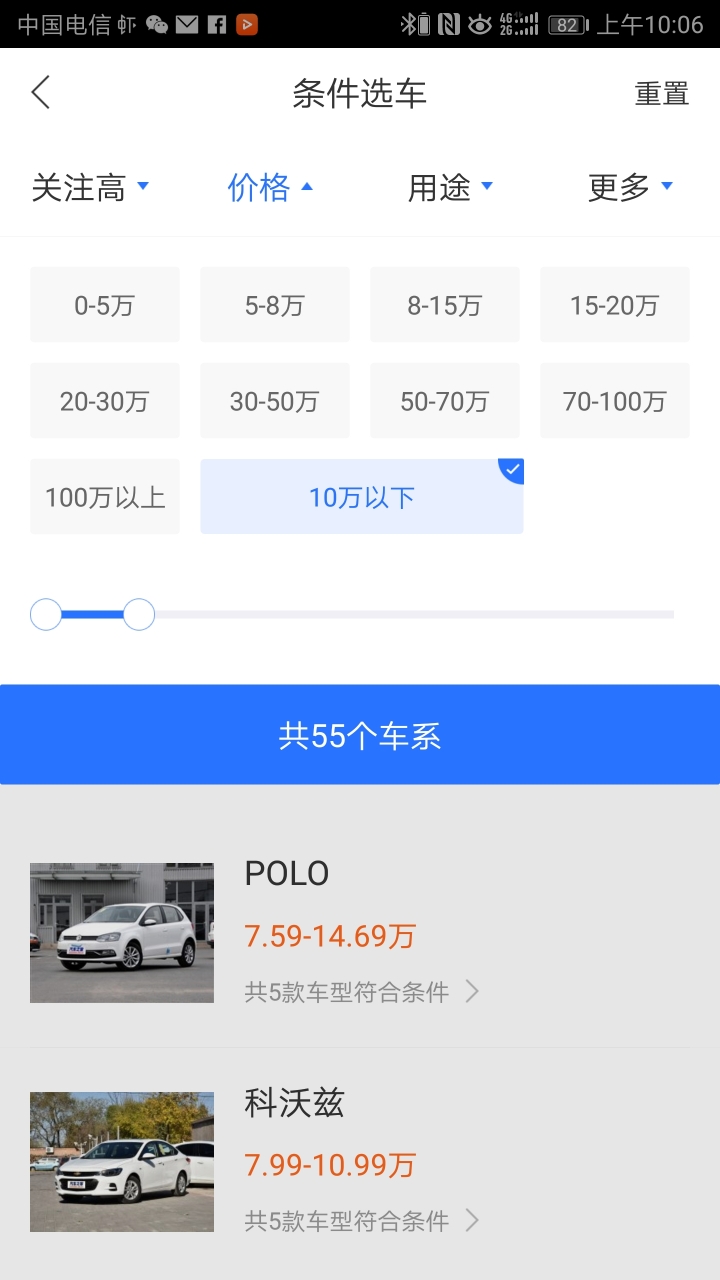This screenshot has width=720, height=1280.
Task: Open WeChat notification icon in status bar
Action: tap(157, 24)
